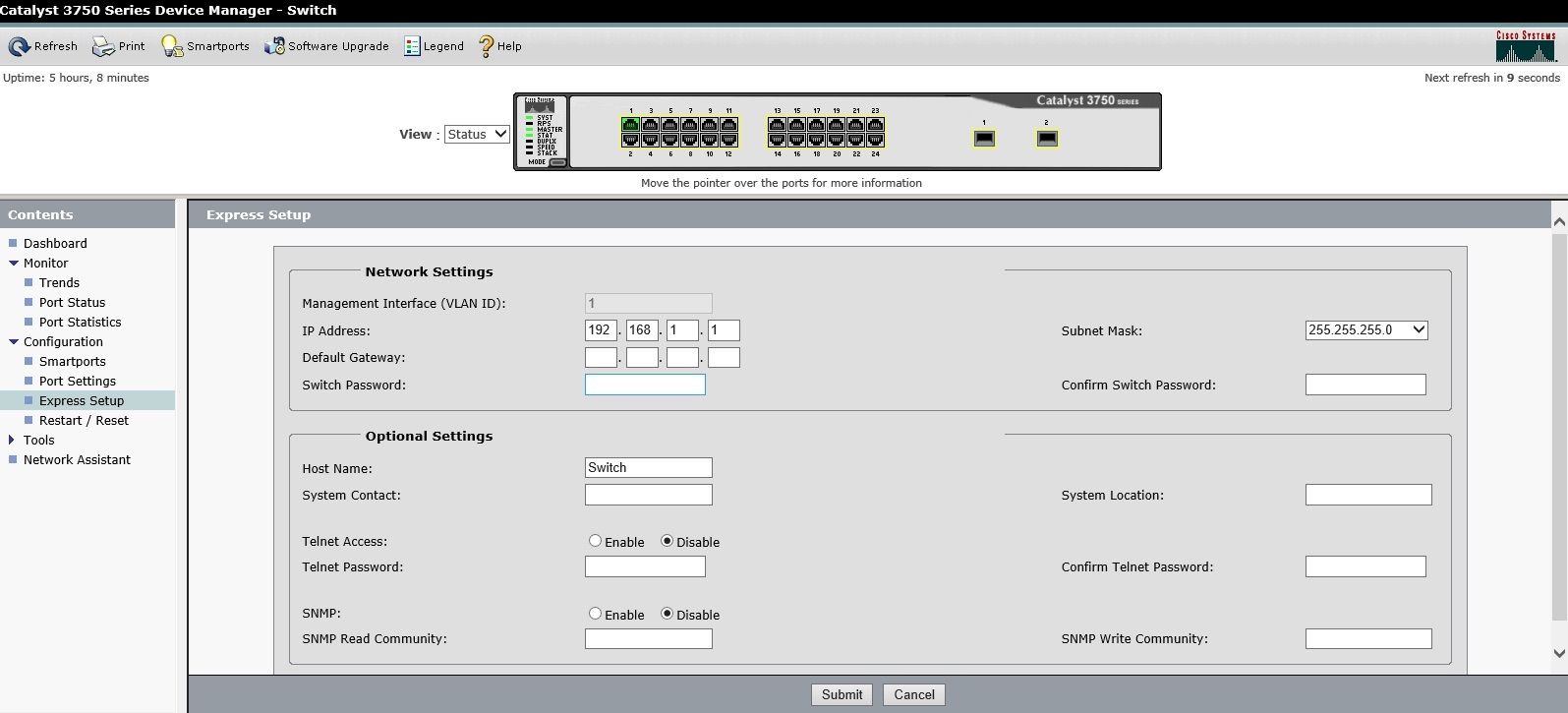Open Smartports under Configuration
Viewport: 1568px width, 713px height.
tap(73, 361)
